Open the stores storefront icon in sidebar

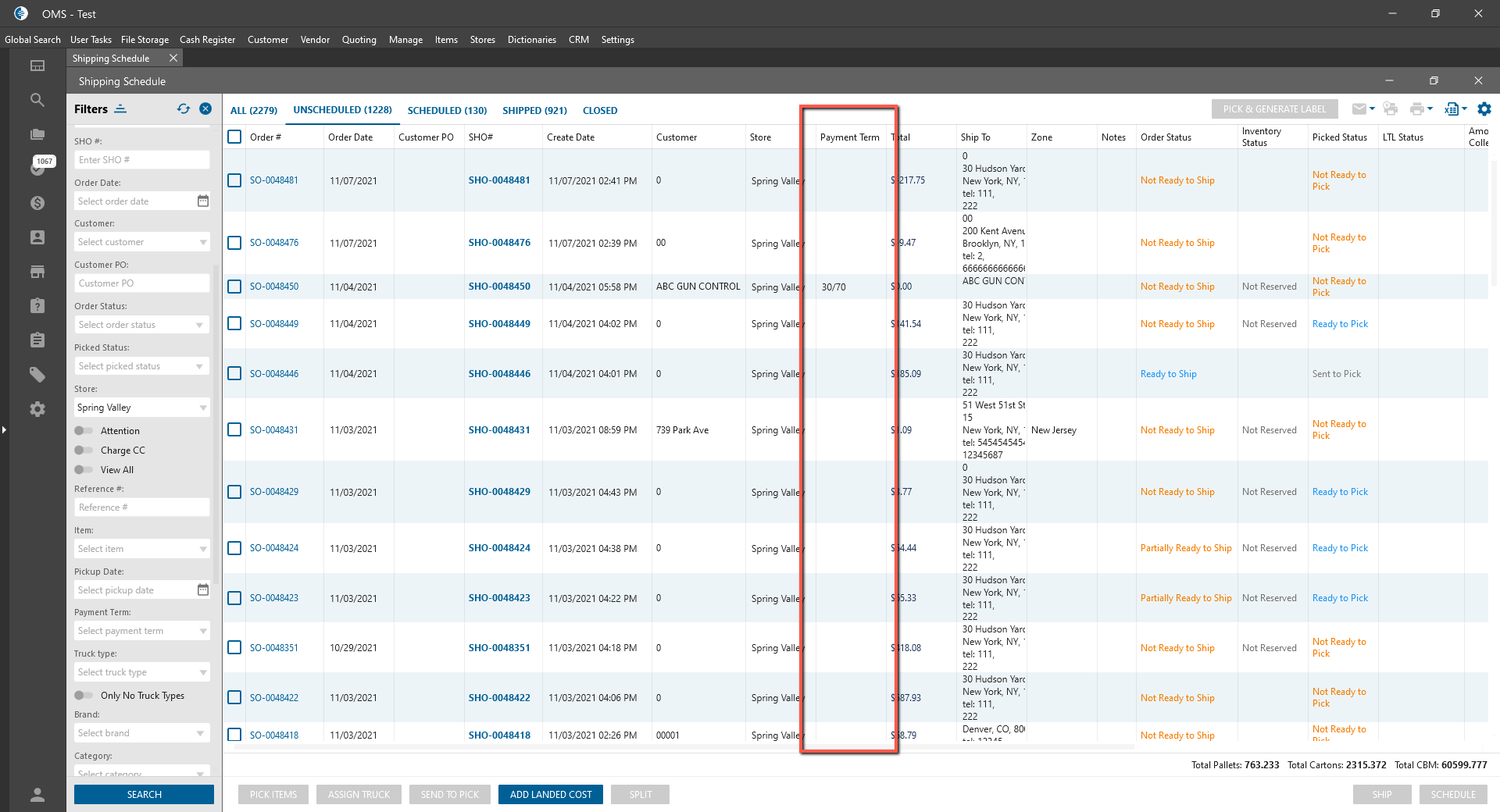coord(37,272)
